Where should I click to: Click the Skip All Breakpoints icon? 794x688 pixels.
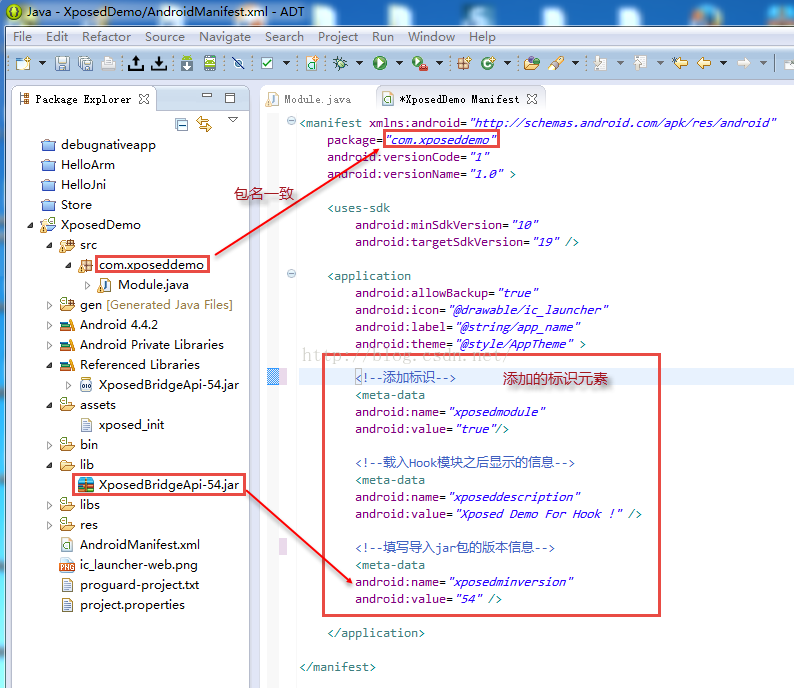[x=238, y=63]
